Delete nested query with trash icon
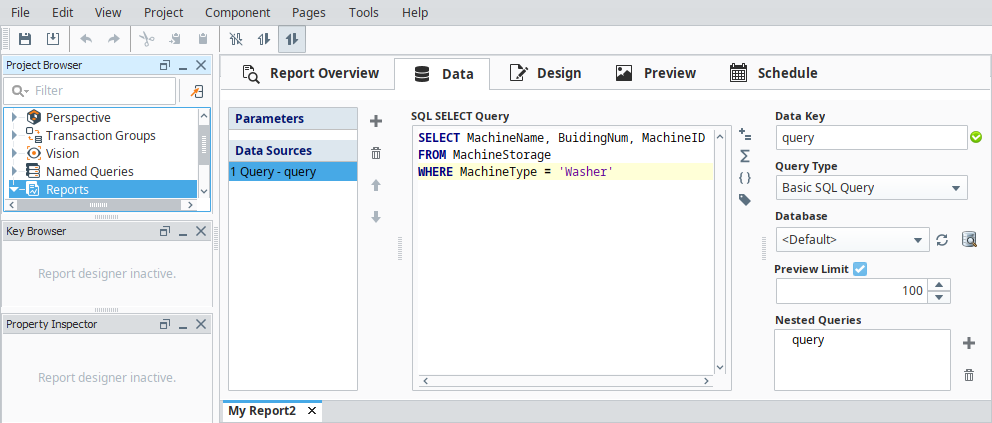Viewport: 992px width, 423px height. [969, 375]
